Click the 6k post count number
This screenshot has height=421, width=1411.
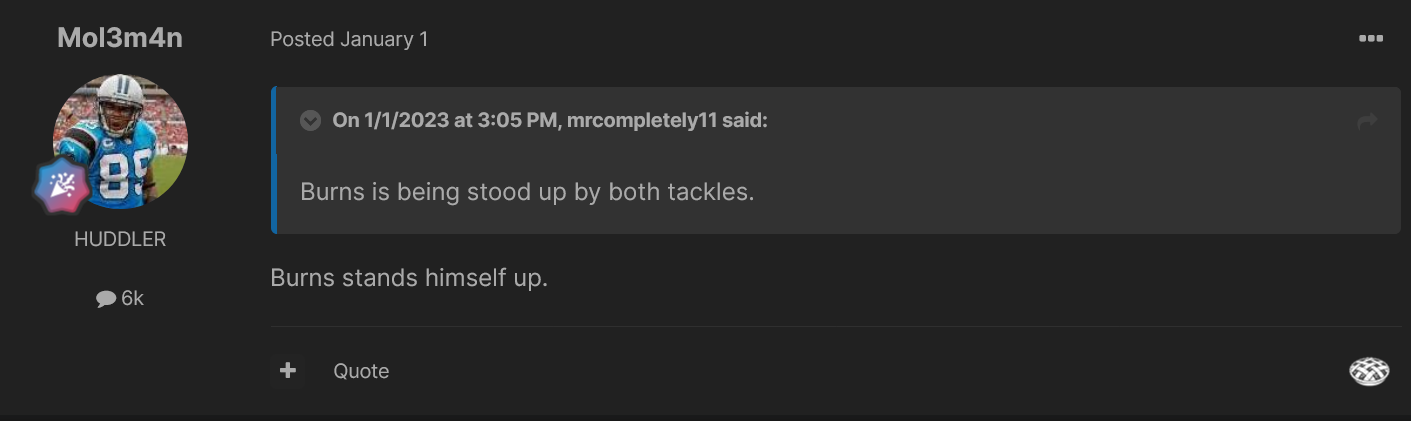point(133,298)
